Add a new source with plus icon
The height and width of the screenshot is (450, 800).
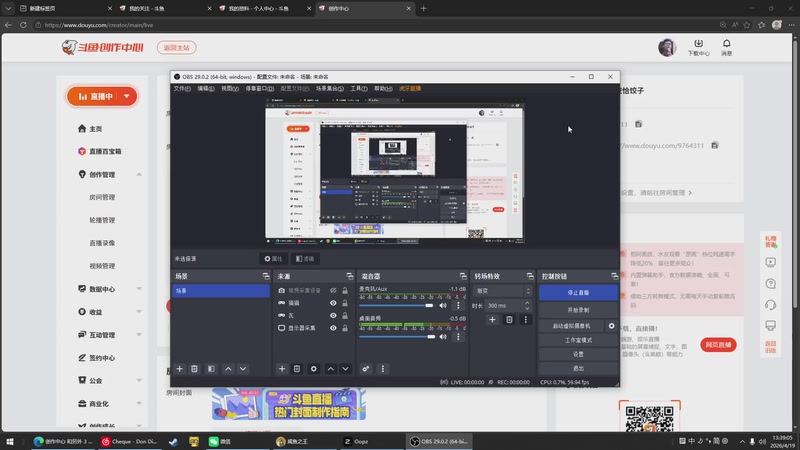point(282,369)
